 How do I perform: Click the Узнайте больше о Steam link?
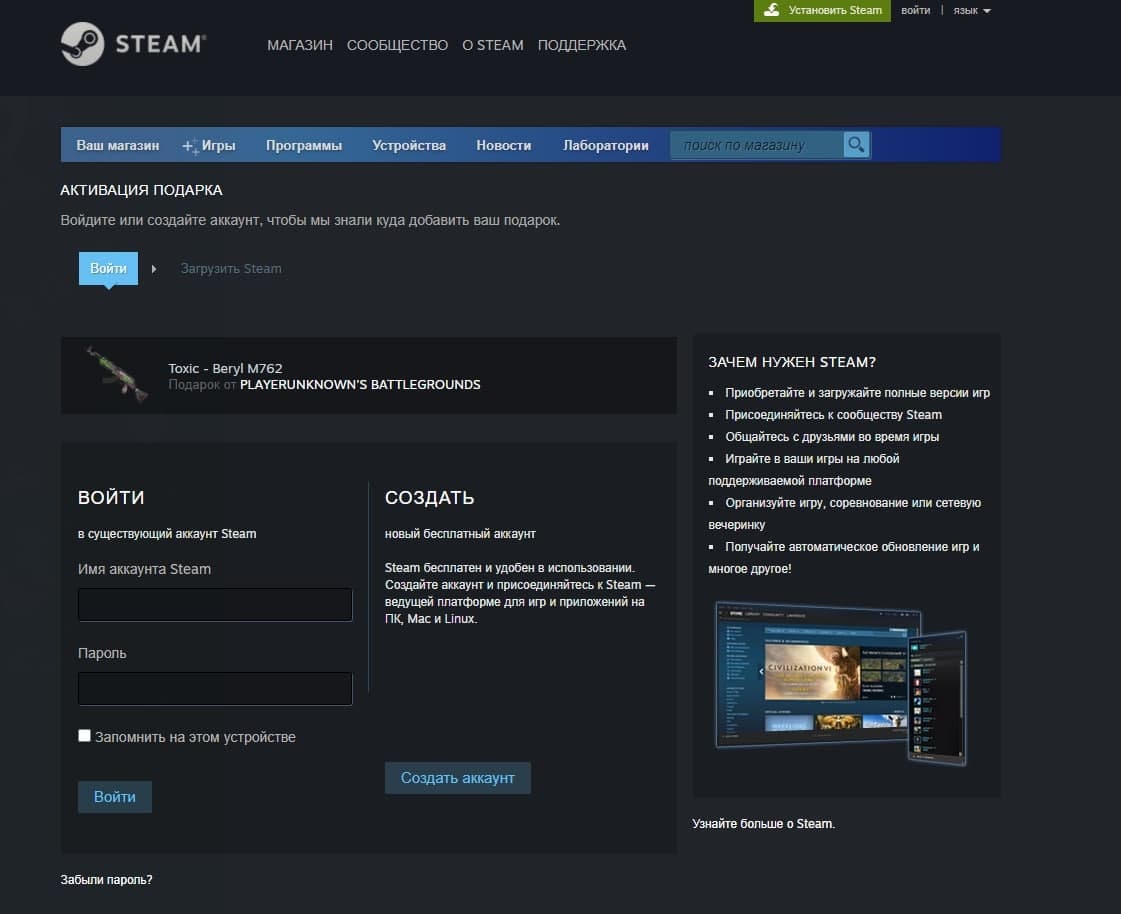pos(763,824)
